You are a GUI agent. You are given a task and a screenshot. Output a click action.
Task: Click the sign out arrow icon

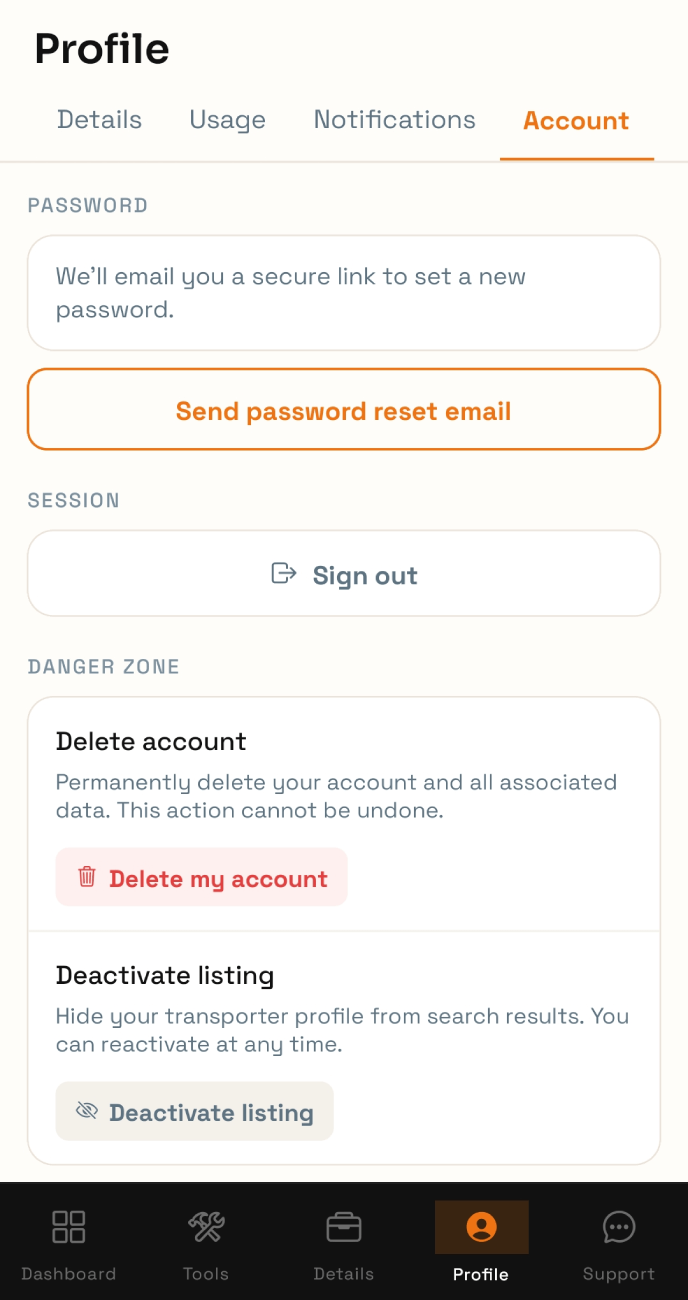pyautogui.click(x=284, y=573)
